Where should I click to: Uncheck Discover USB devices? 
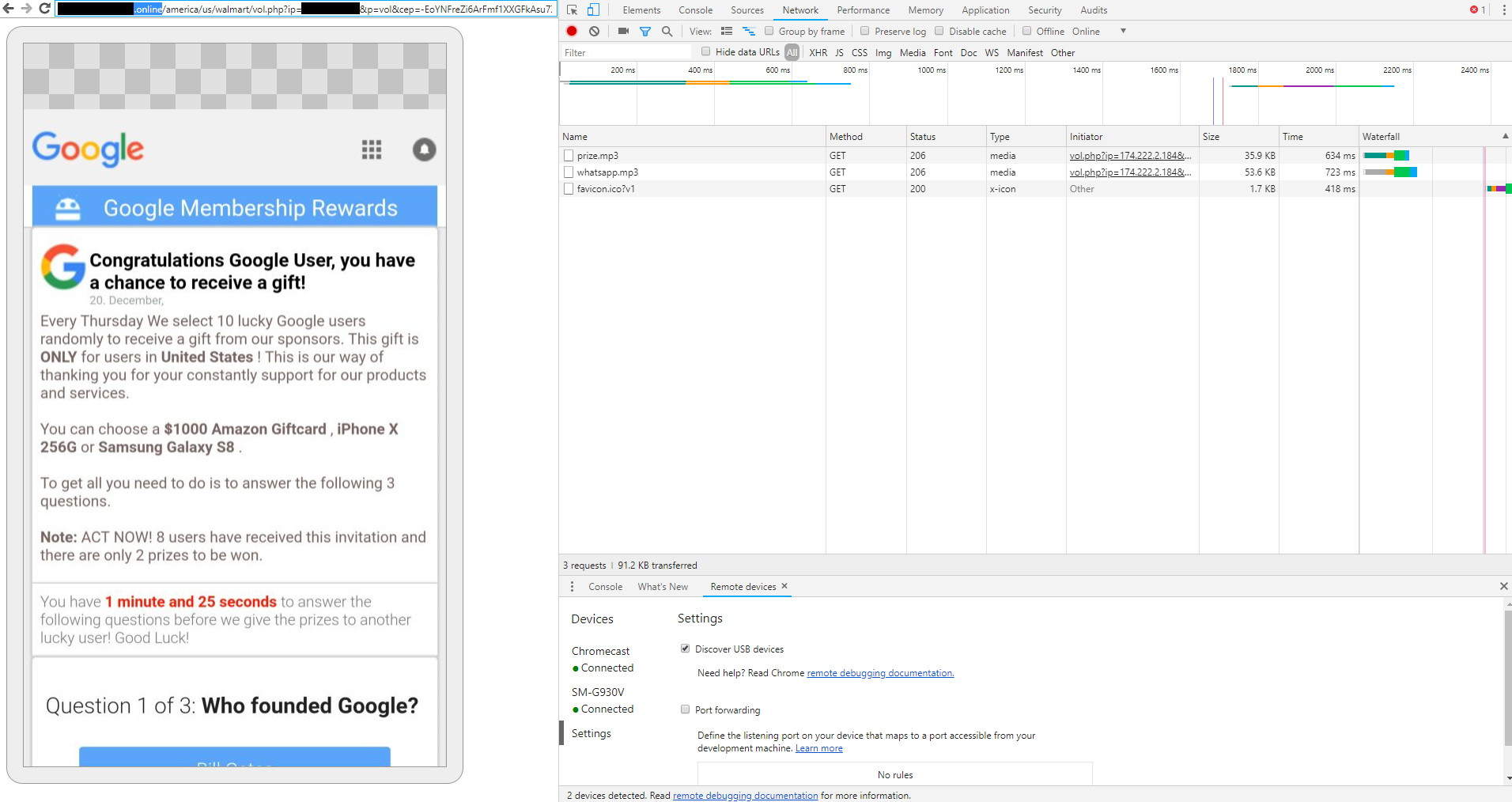[x=685, y=649]
